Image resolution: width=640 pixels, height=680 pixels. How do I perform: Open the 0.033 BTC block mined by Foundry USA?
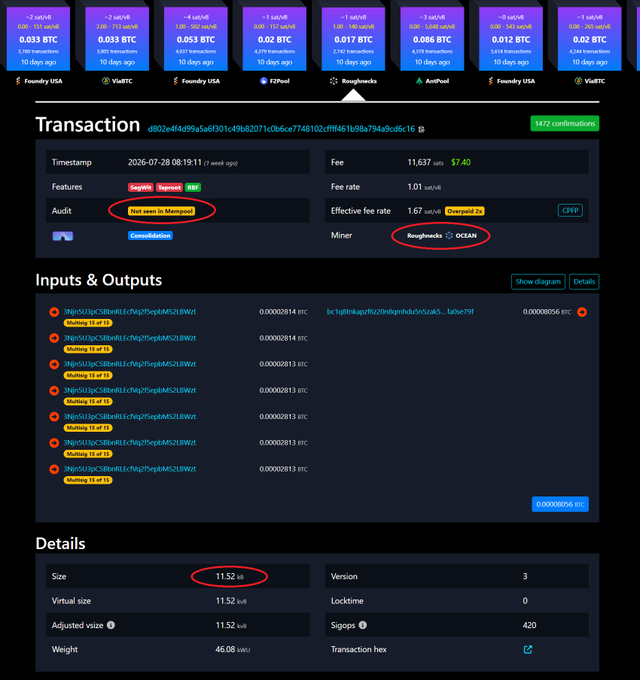38,39
